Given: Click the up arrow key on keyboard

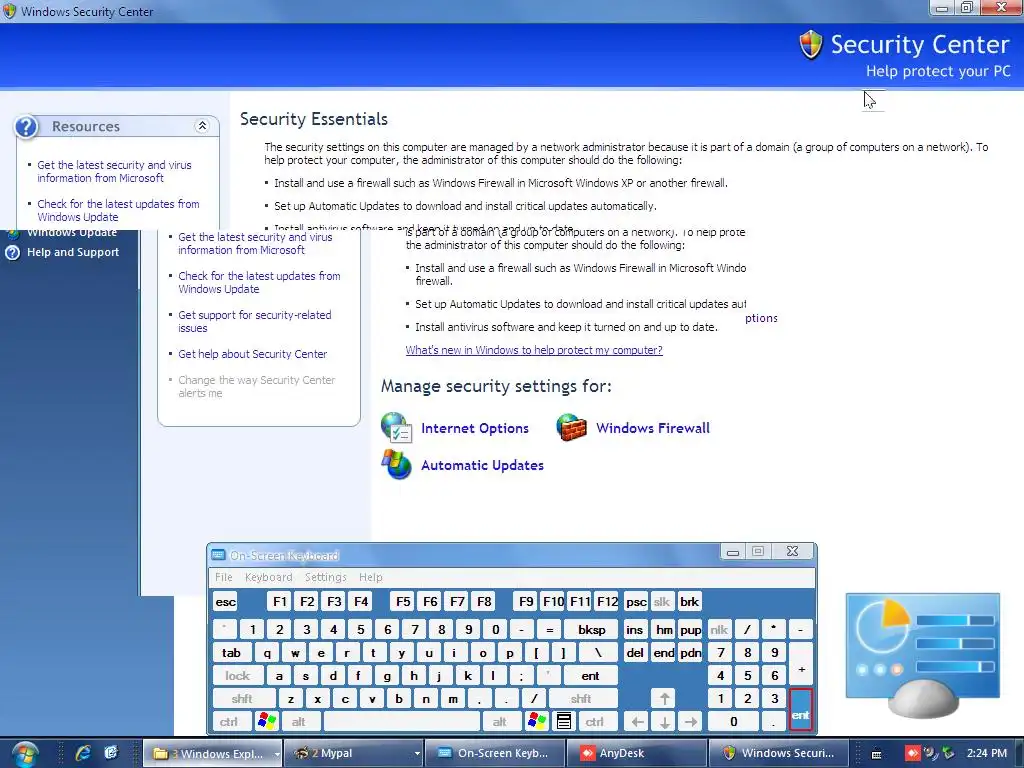Looking at the screenshot, I should pos(664,699).
